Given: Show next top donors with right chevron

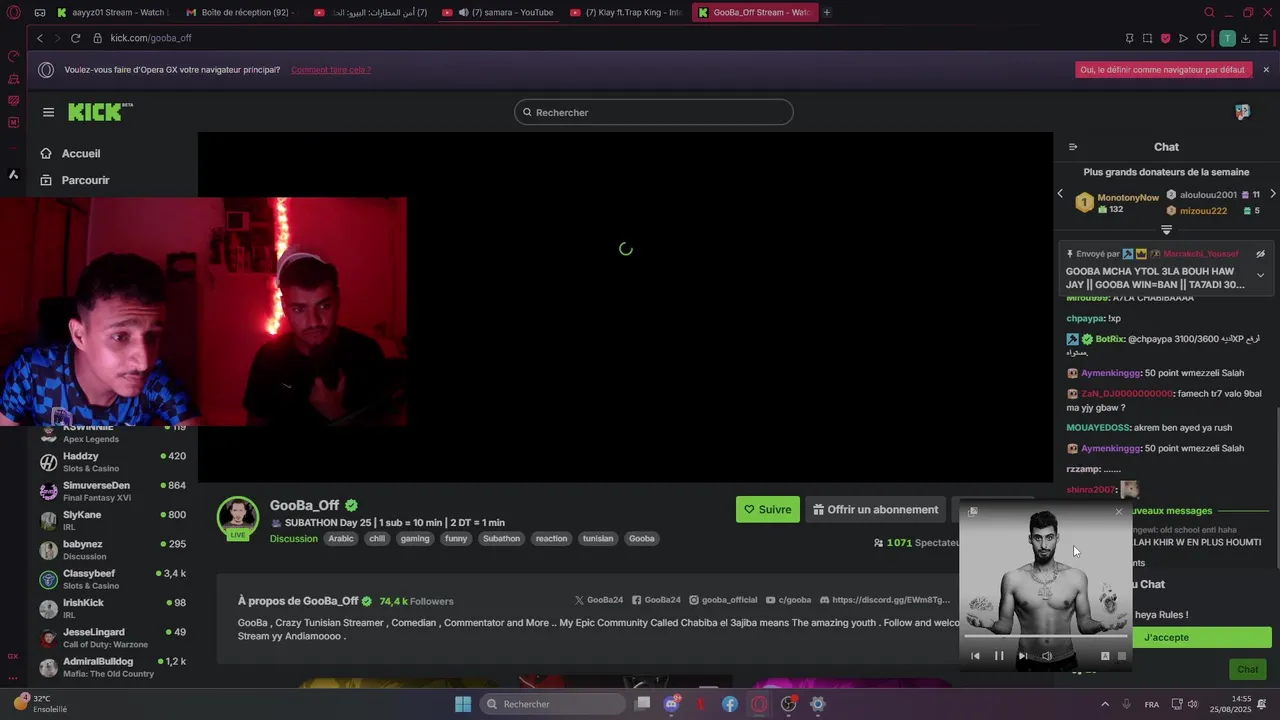Looking at the screenshot, I should 1272,194.
